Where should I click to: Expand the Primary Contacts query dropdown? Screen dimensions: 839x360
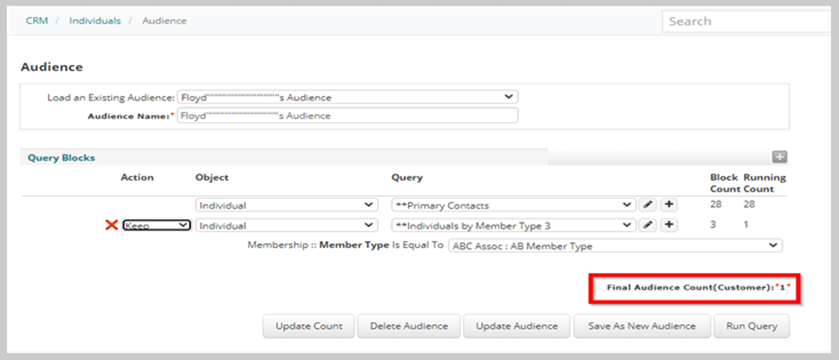click(514, 205)
